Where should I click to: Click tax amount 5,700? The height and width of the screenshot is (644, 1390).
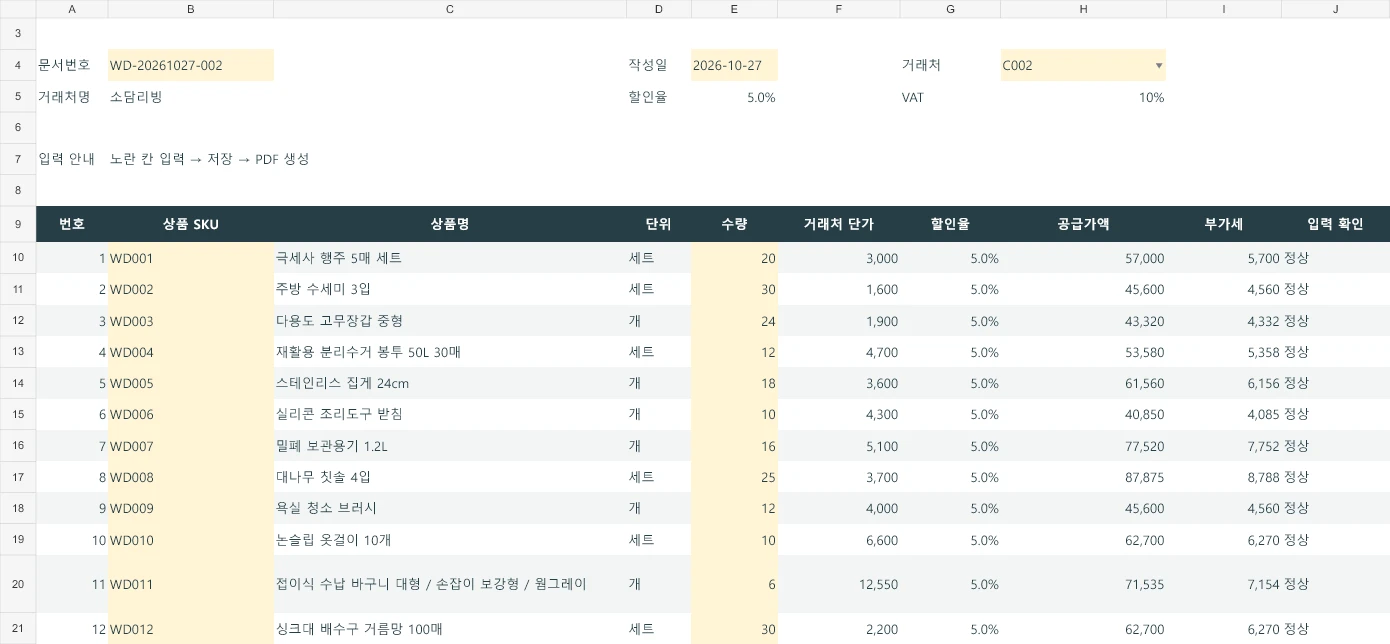[1263, 258]
